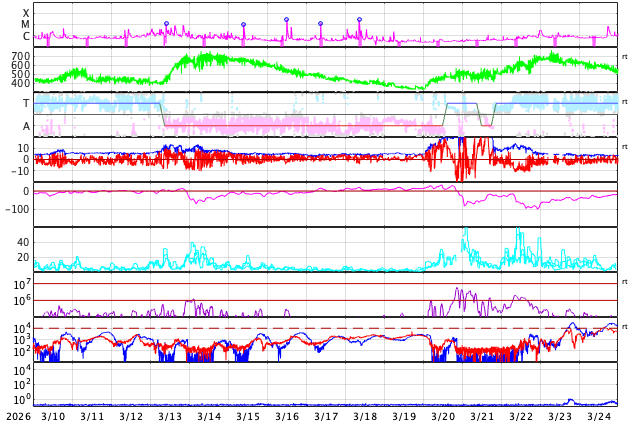
Task: Click the rt label beside the green plot
Action: pyautogui.click(x=625, y=57)
